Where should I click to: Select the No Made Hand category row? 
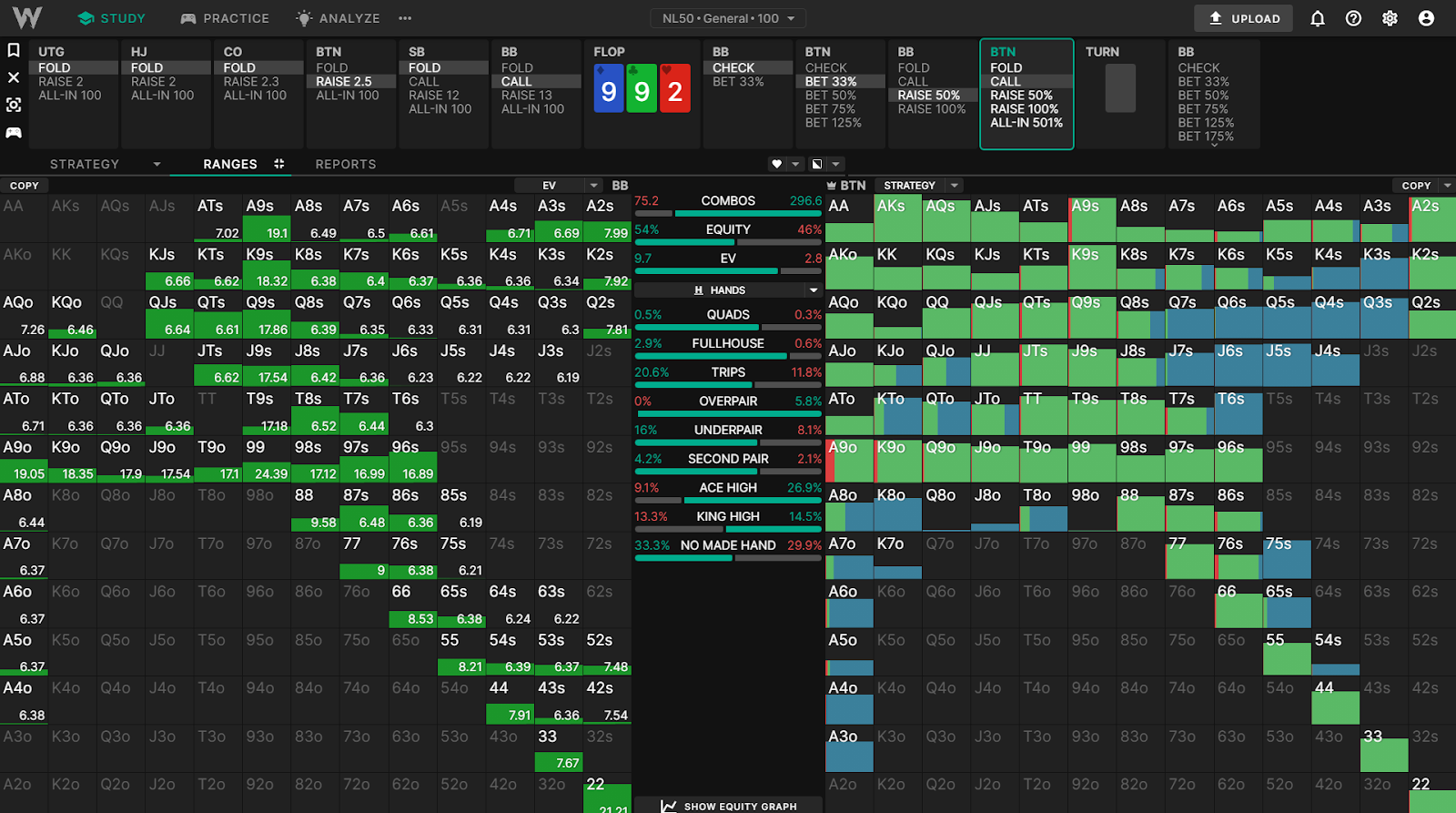[x=728, y=549]
